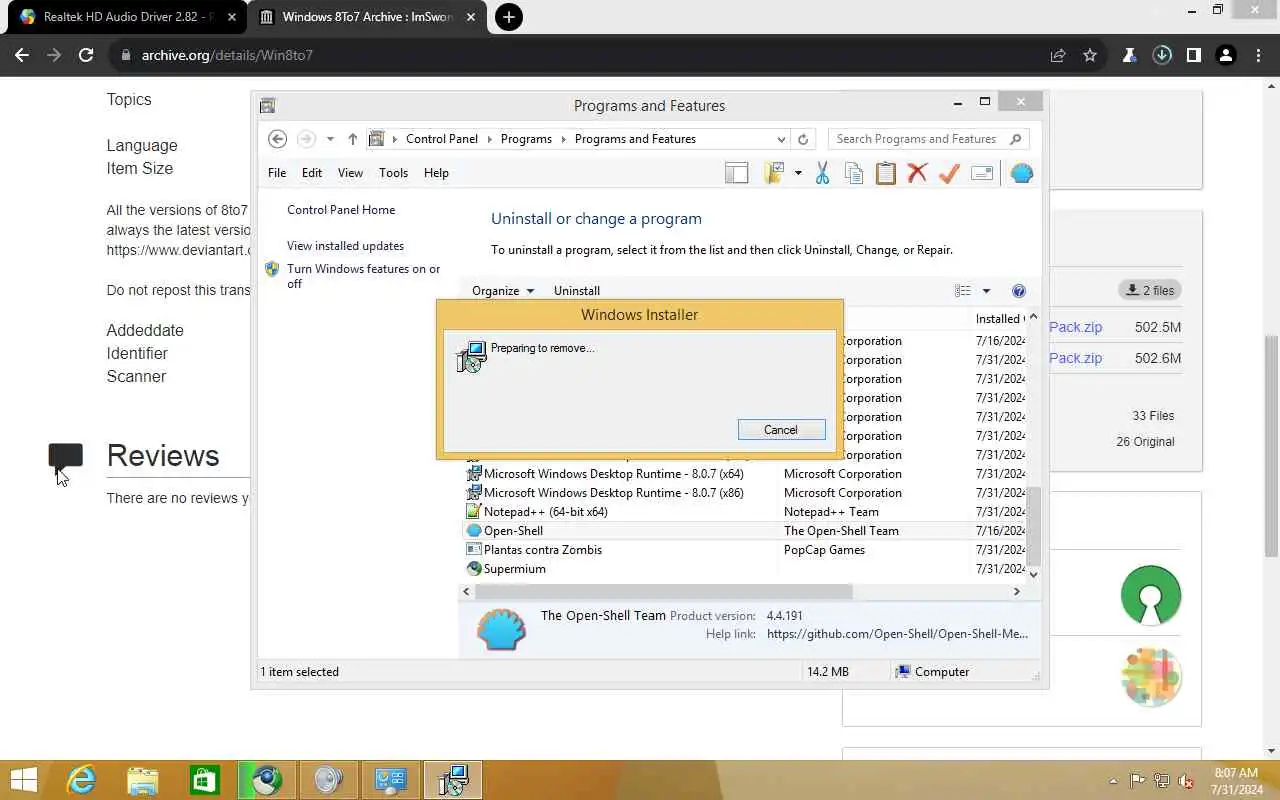This screenshot has width=1280, height=800.
Task: Click the muted volume tray icon
Action: coord(1187,781)
